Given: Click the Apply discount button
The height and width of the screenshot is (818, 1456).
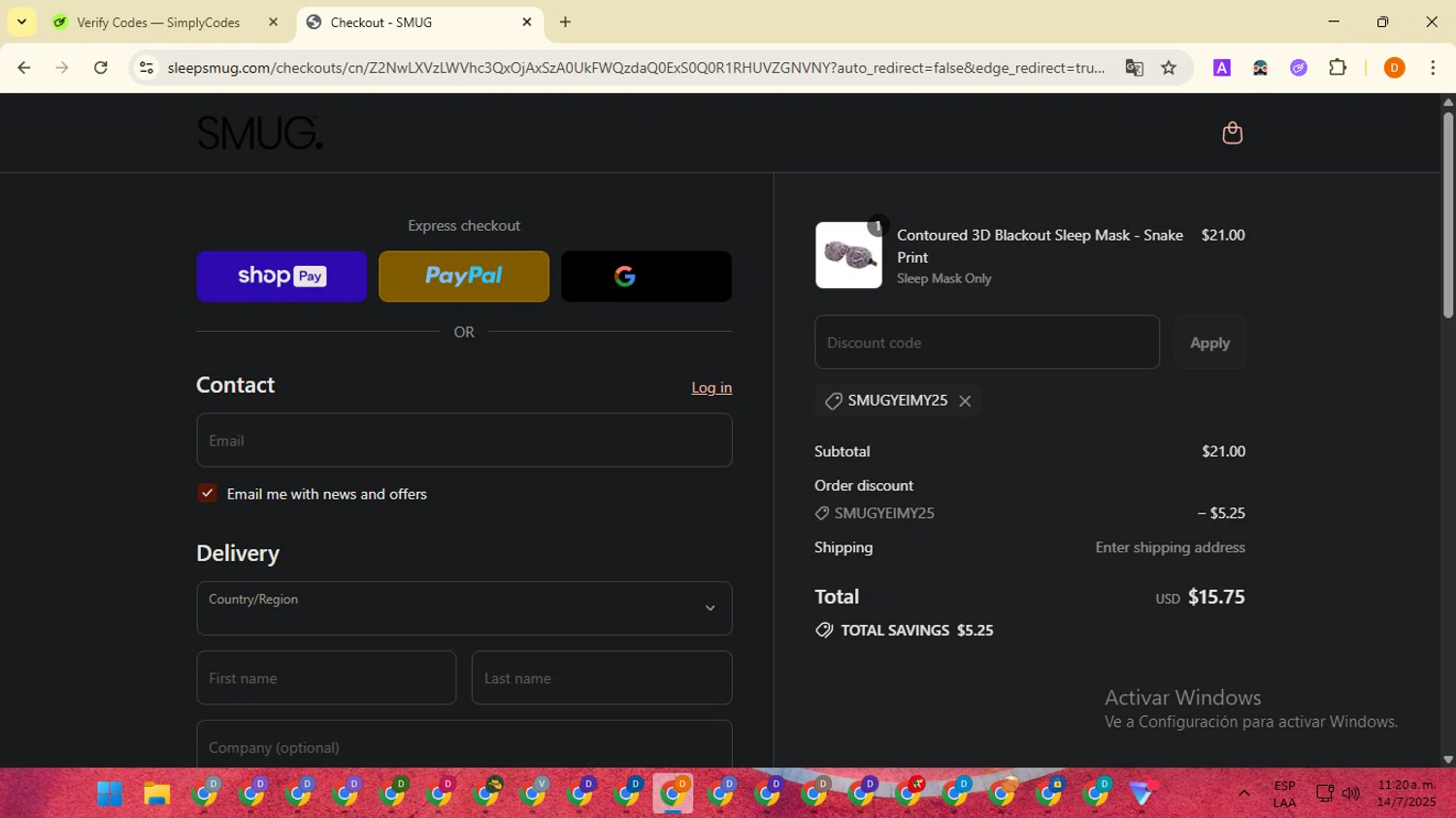Looking at the screenshot, I should [1209, 343].
